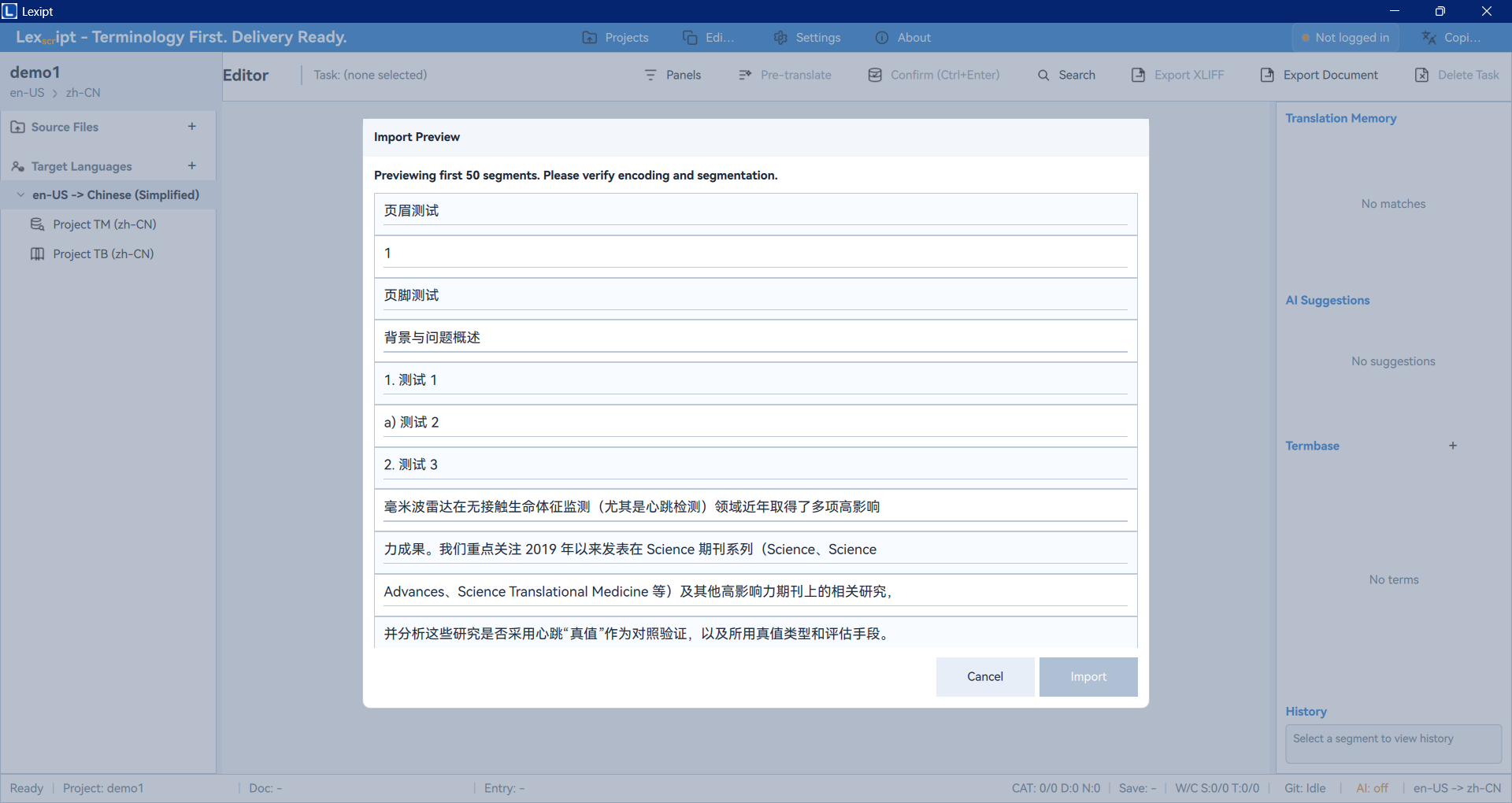The width and height of the screenshot is (1512, 803).
Task: Open Project TM (zh-CN)
Action: click(104, 224)
